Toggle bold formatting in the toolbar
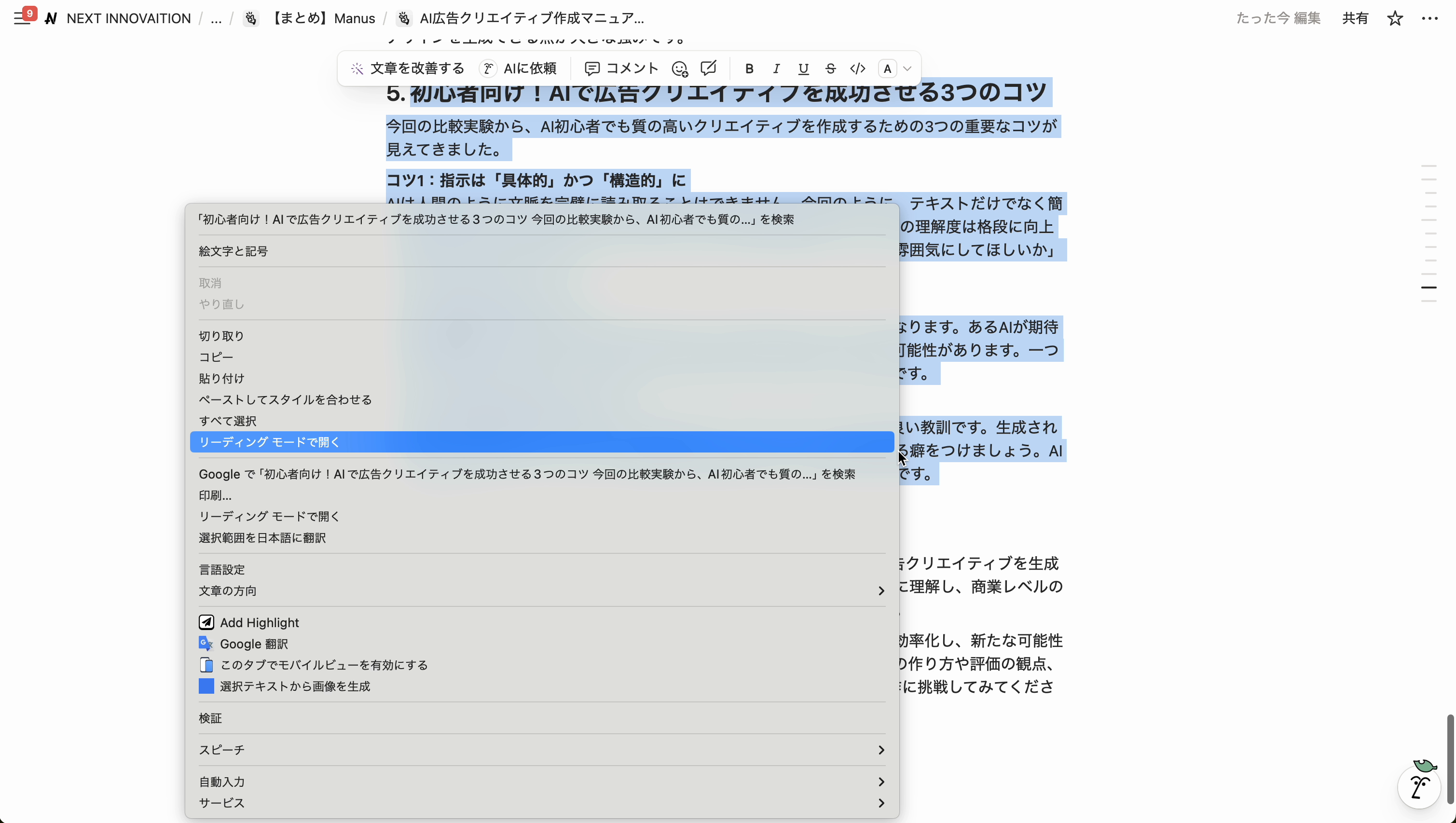 (749, 69)
